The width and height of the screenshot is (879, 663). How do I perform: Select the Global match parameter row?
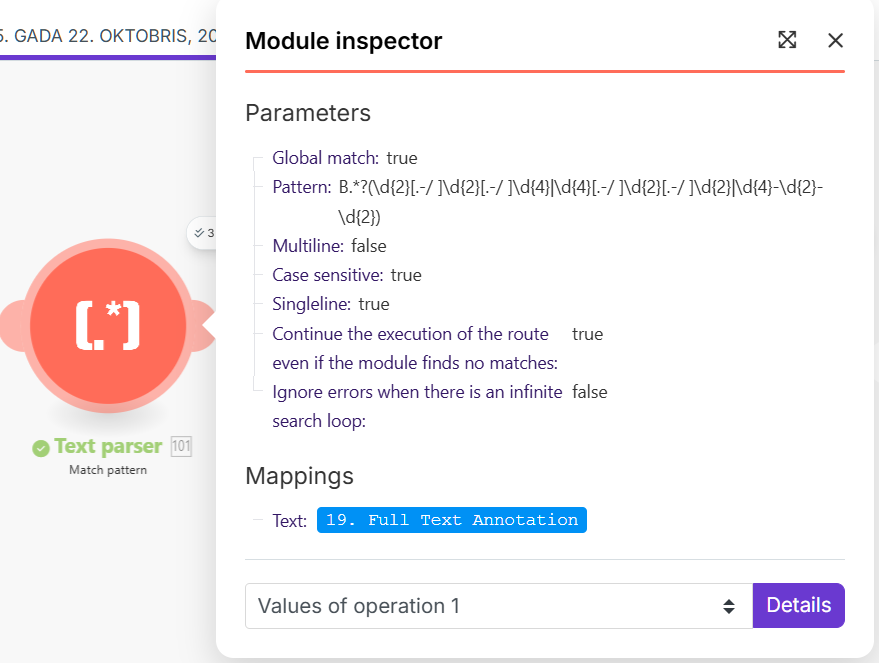[x=344, y=158]
